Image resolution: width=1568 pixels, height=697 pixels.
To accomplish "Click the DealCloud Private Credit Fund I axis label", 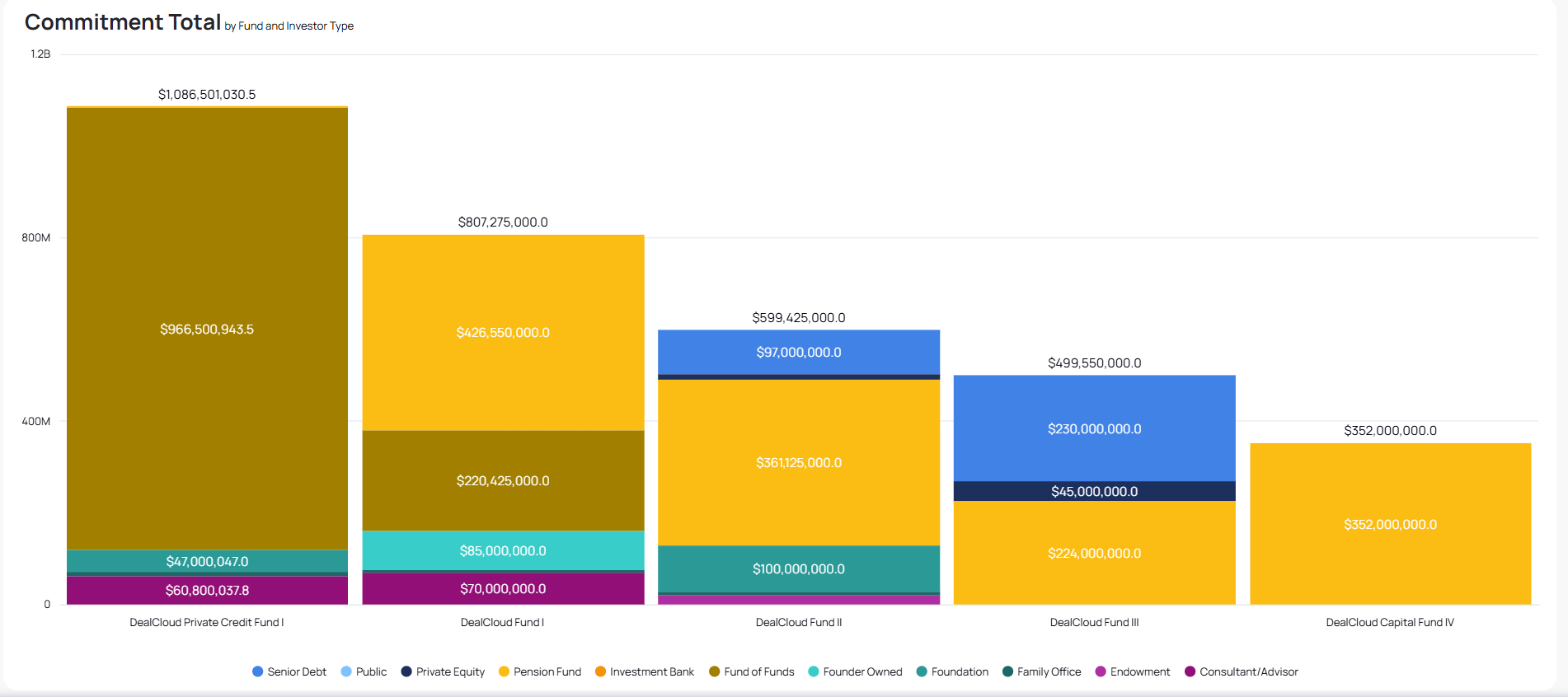I will 207,623.
